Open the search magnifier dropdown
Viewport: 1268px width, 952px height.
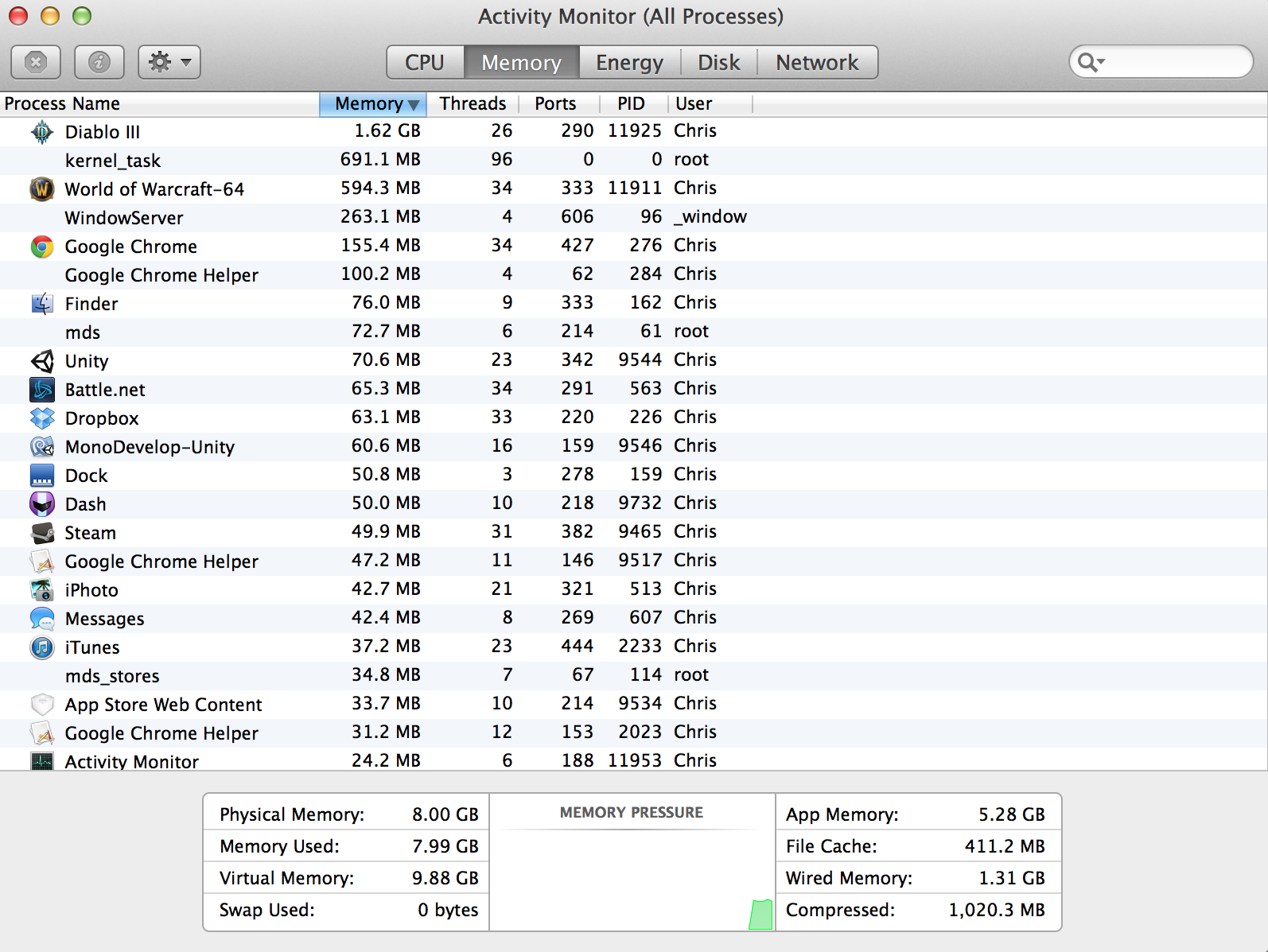(x=1091, y=62)
